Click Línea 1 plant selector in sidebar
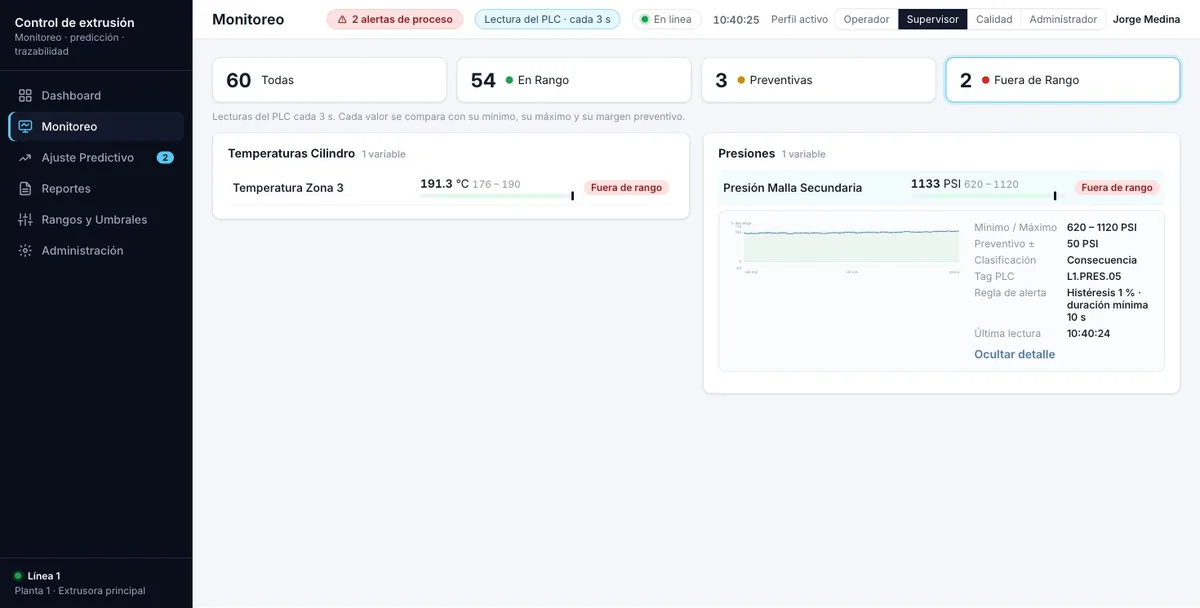The image size is (1200, 608). [x=96, y=583]
